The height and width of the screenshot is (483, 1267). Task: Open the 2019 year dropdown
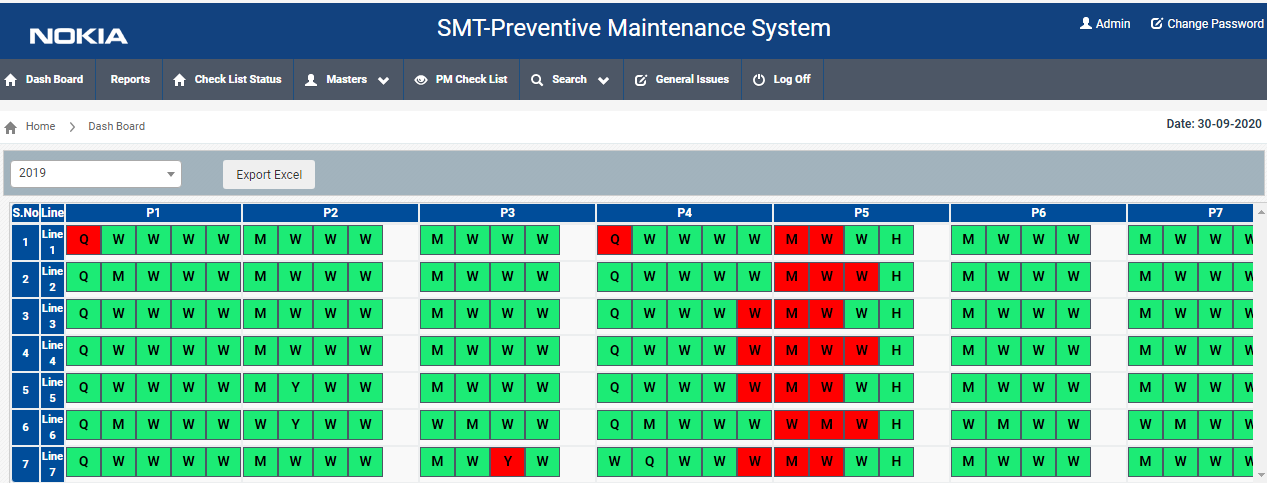96,173
